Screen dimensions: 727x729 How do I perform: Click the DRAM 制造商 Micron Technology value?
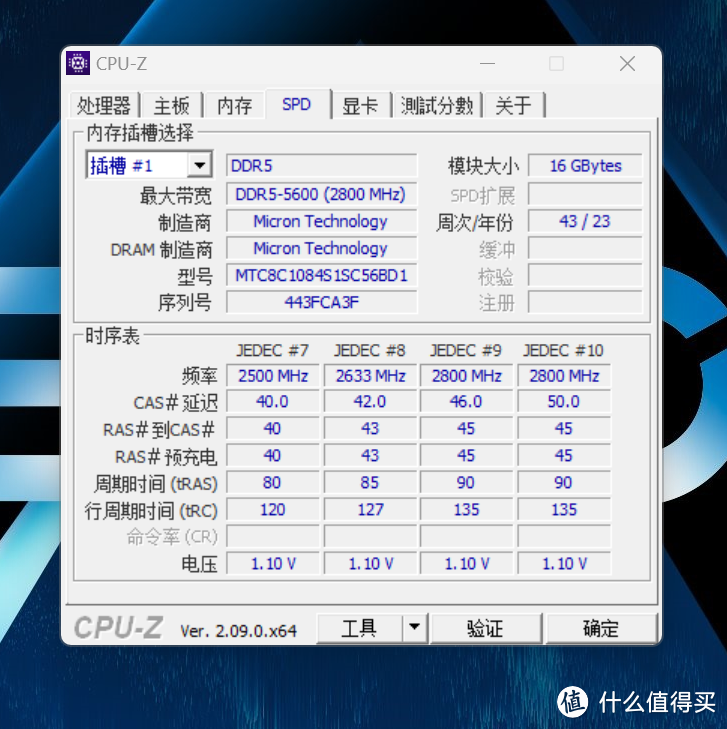pyautogui.click(x=321, y=248)
